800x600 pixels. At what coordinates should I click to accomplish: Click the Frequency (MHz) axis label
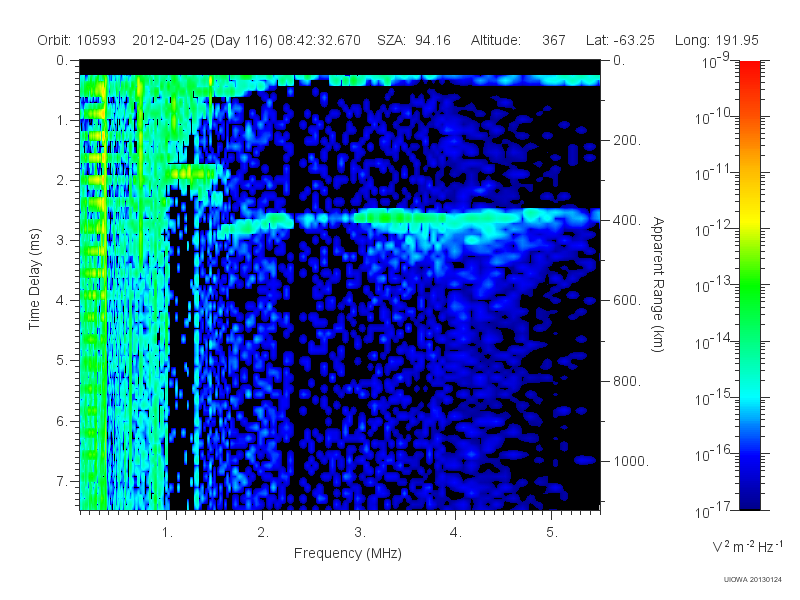pos(347,553)
